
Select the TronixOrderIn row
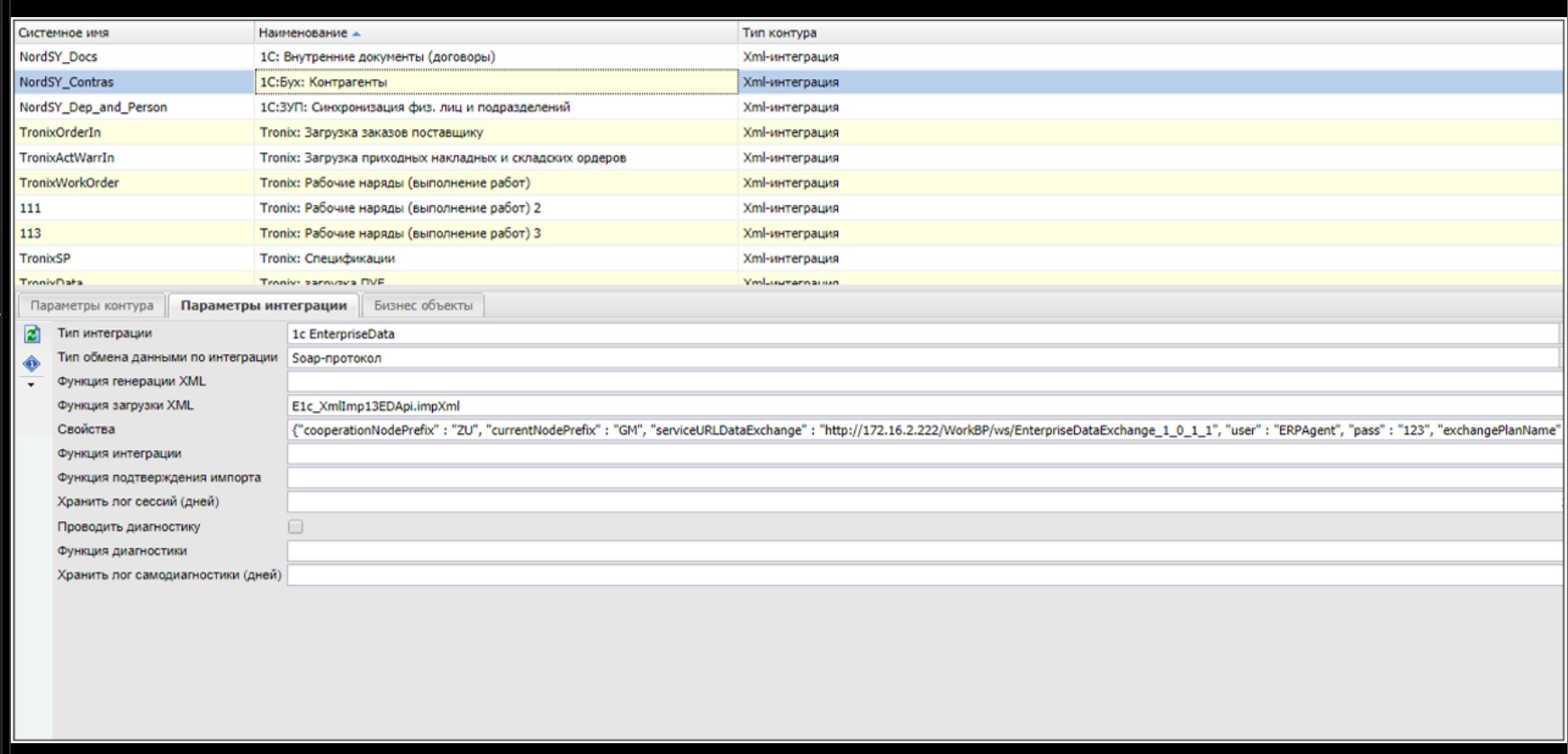60,132
